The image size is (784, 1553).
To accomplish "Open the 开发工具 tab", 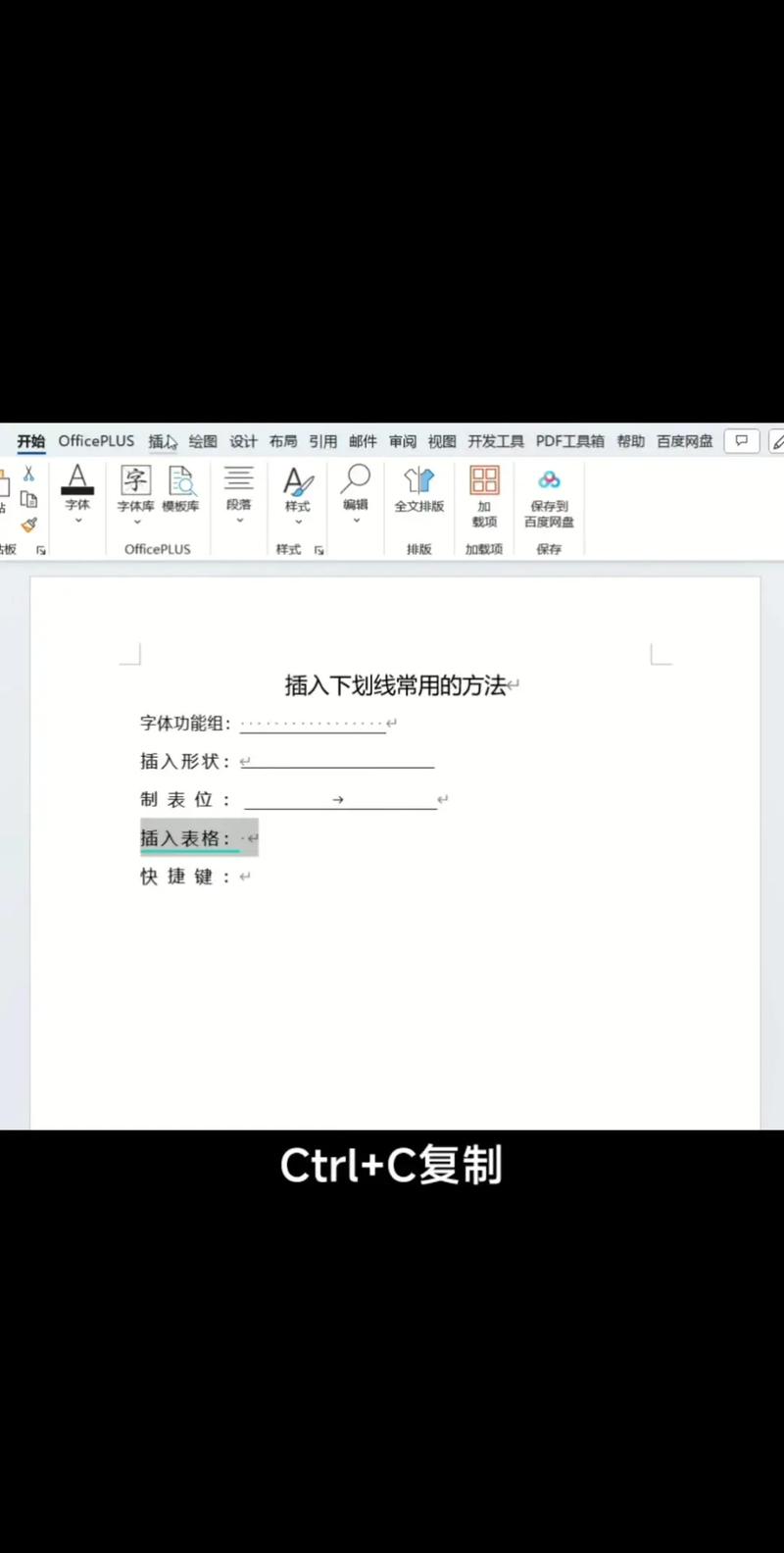I will [496, 441].
